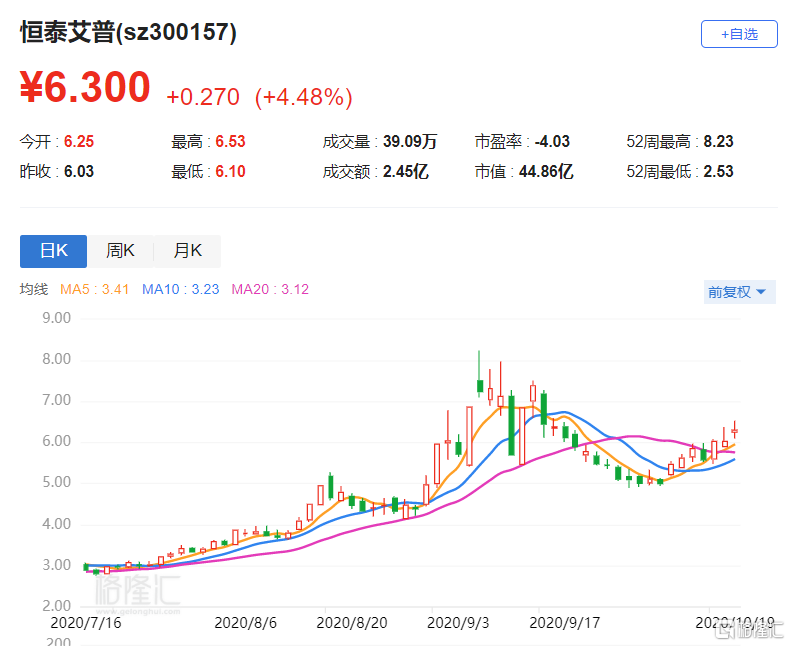Click the MA20 moving average legend
The width and height of the screenshot is (790, 646).
click(x=270, y=290)
